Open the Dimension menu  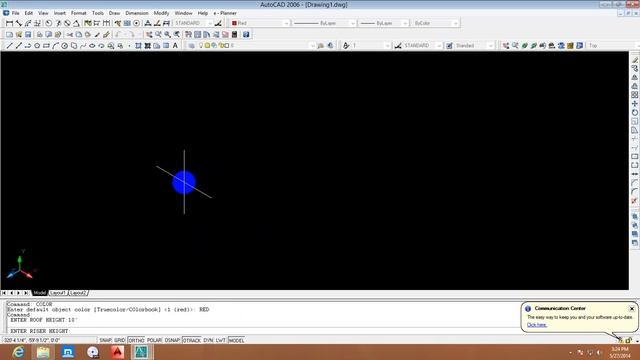(137, 13)
